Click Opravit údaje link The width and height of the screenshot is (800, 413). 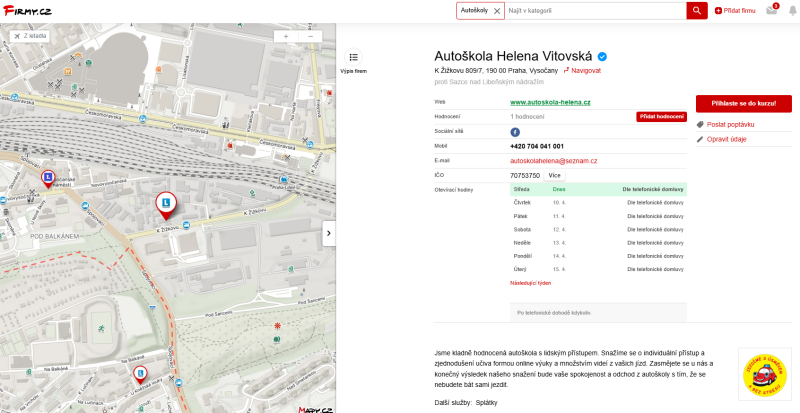click(727, 139)
